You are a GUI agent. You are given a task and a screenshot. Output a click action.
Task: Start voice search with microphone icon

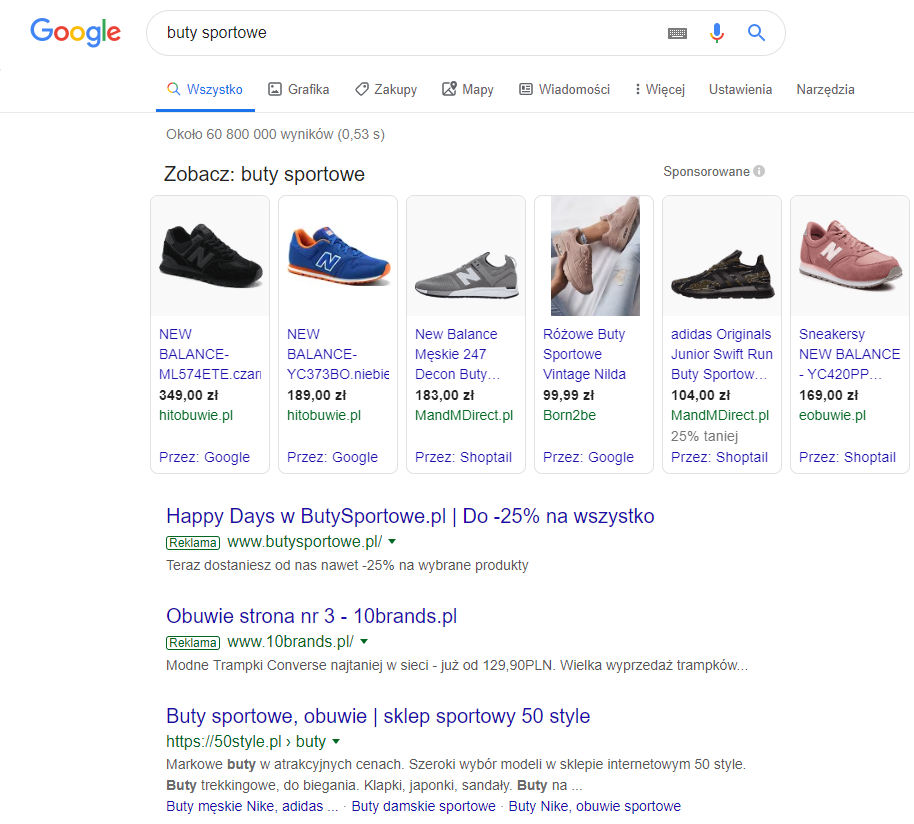tap(716, 33)
